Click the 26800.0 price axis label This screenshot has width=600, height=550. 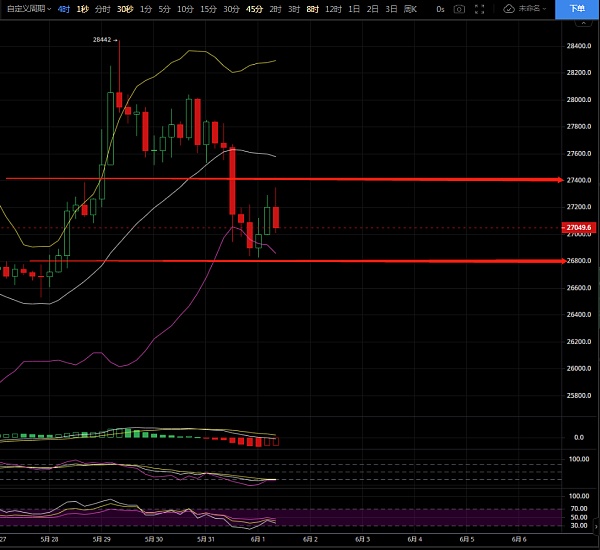point(579,261)
